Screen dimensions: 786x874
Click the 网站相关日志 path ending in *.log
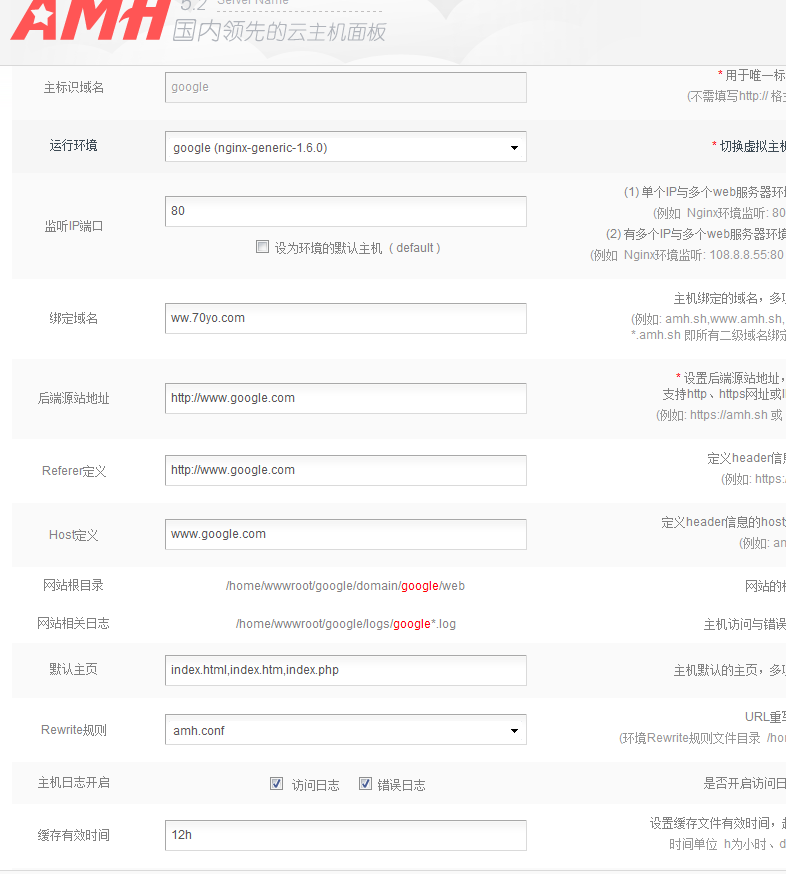click(345, 624)
